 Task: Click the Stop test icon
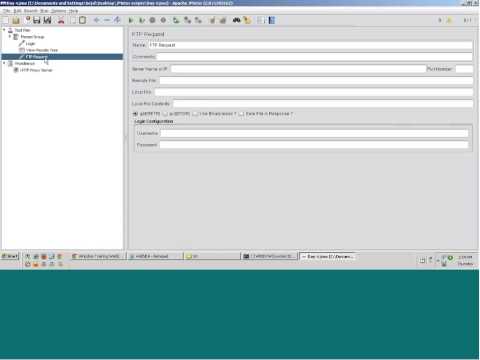coord(152,20)
